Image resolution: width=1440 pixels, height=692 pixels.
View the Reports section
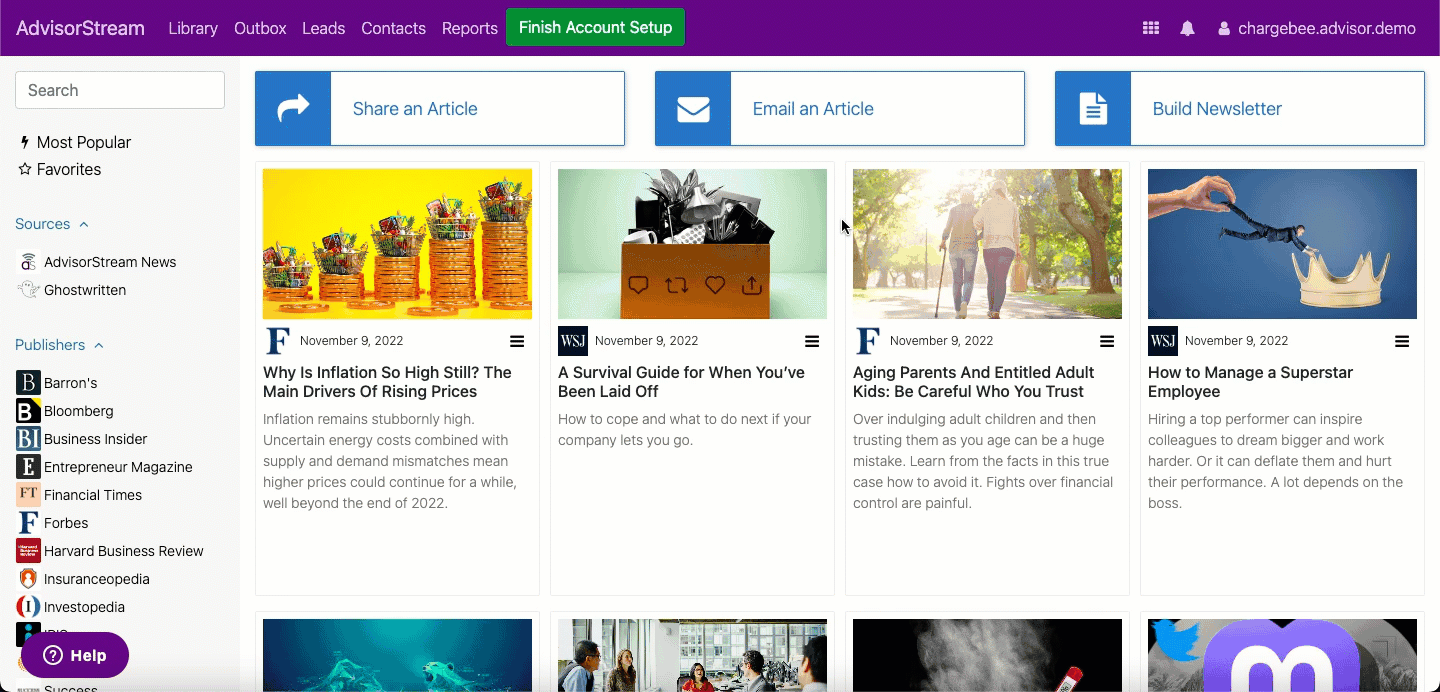tap(470, 29)
